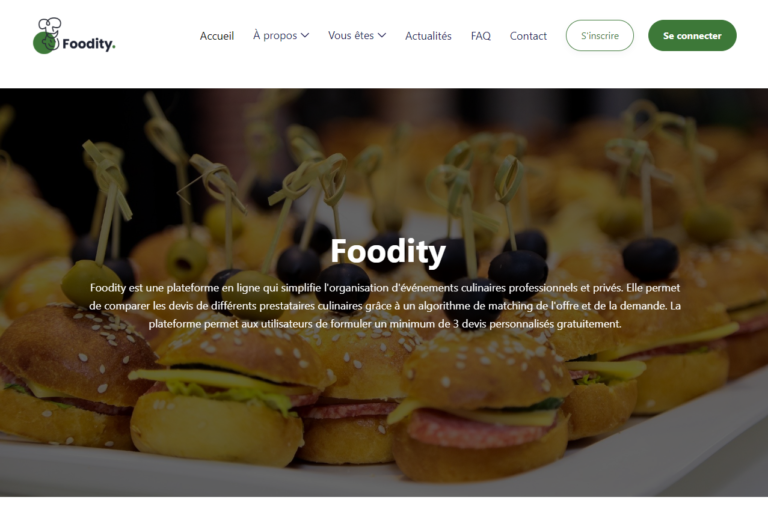The image size is (768, 521).
Task: Open the Contact page
Action: 528,36
